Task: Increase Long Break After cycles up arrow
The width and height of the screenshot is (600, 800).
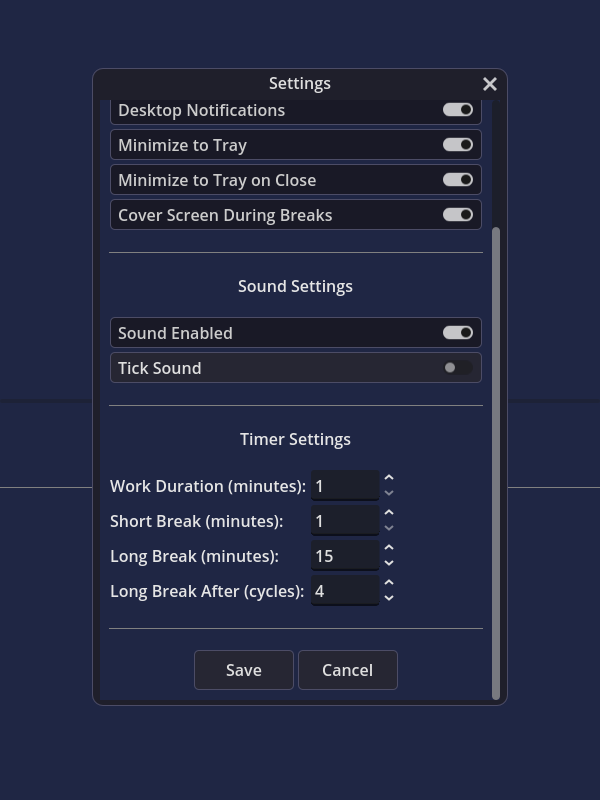Action: pyautogui.click(x=389, y=583)
